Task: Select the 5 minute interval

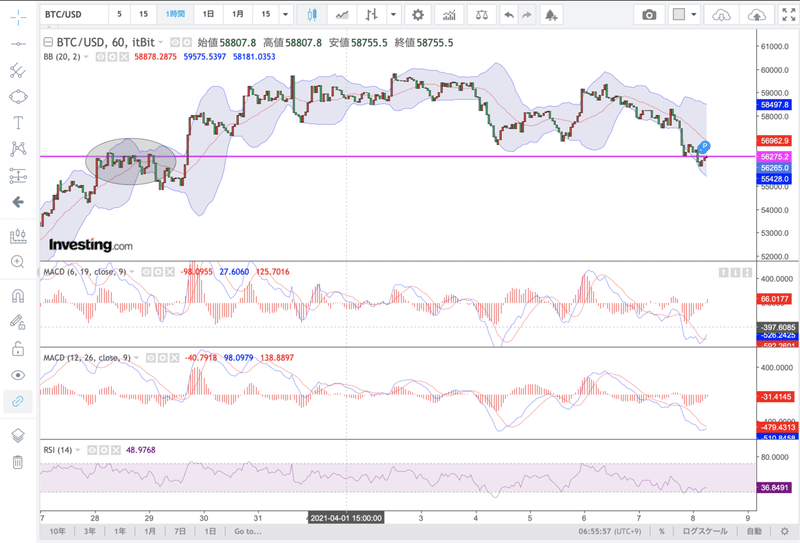Action: tap(119, 15)
